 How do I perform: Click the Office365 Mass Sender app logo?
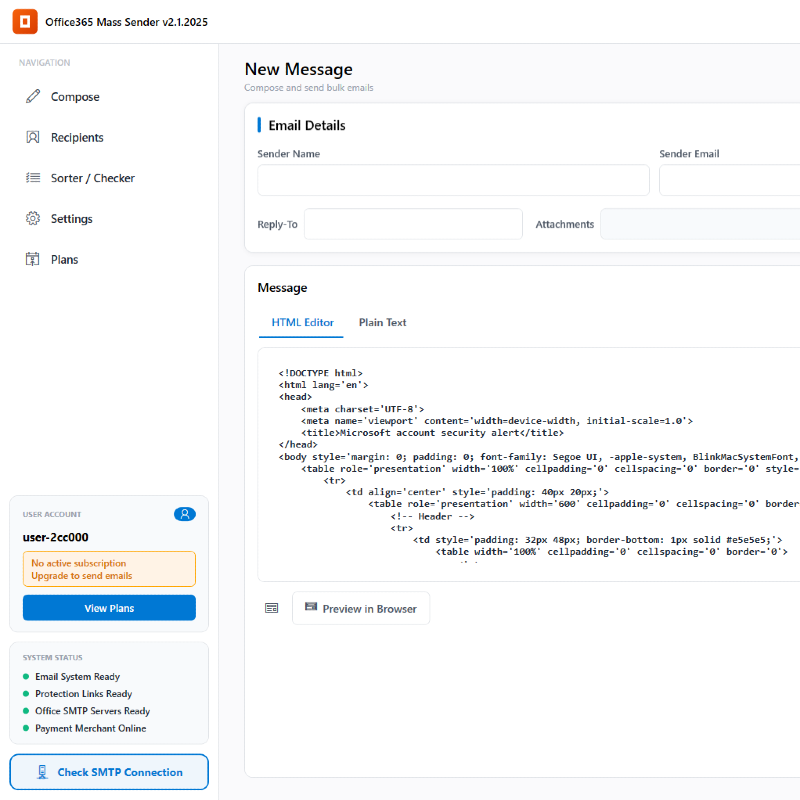[x=25, y=21]
